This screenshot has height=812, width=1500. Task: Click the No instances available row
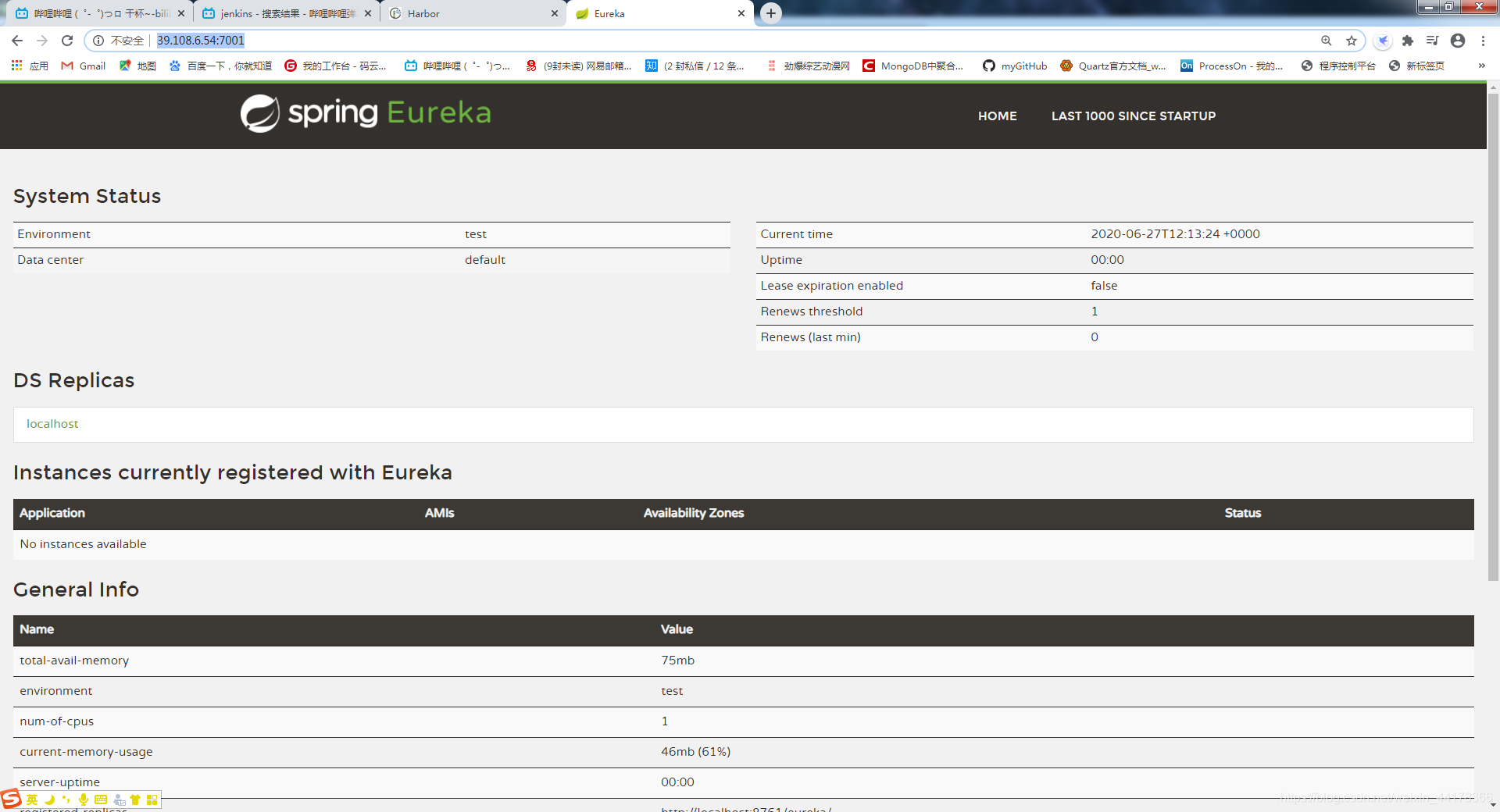click(x=744, y=544)
